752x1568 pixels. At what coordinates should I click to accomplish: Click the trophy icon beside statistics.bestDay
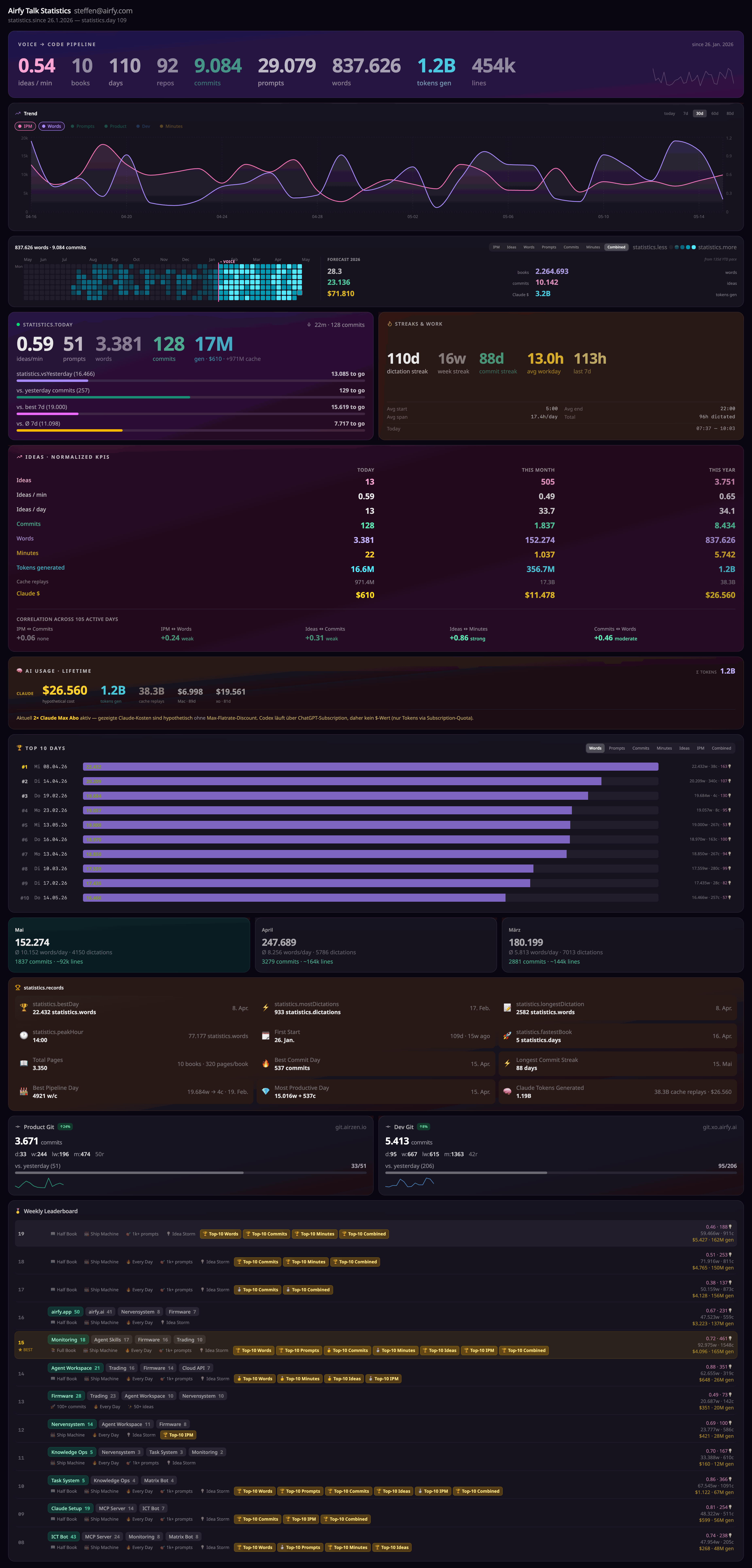click(x=24, y=1007)
